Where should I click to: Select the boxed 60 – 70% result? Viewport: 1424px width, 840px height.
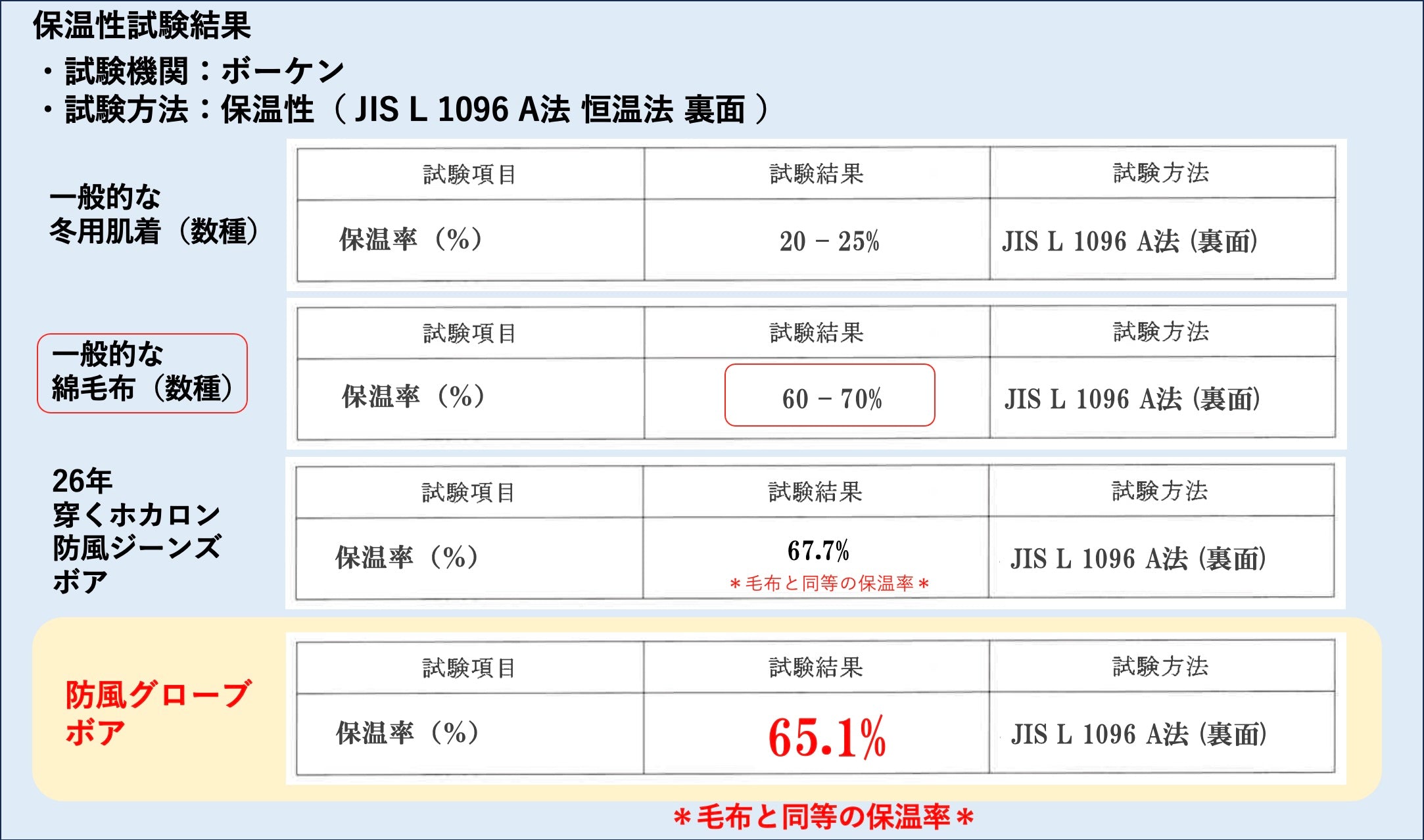830,395
